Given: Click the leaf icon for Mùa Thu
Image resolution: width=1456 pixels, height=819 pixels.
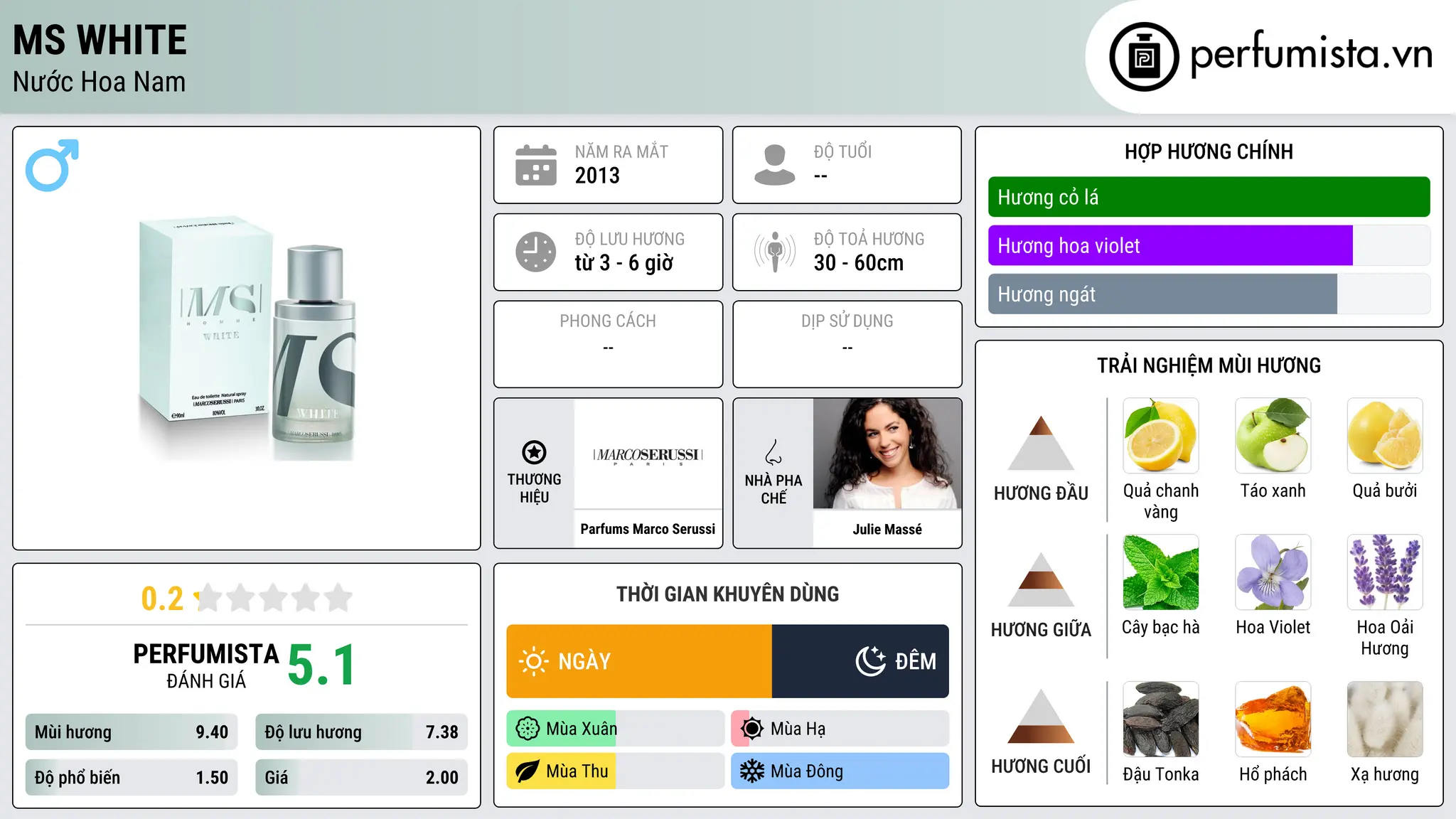Looking at the screenshot, I should point(528,771).
